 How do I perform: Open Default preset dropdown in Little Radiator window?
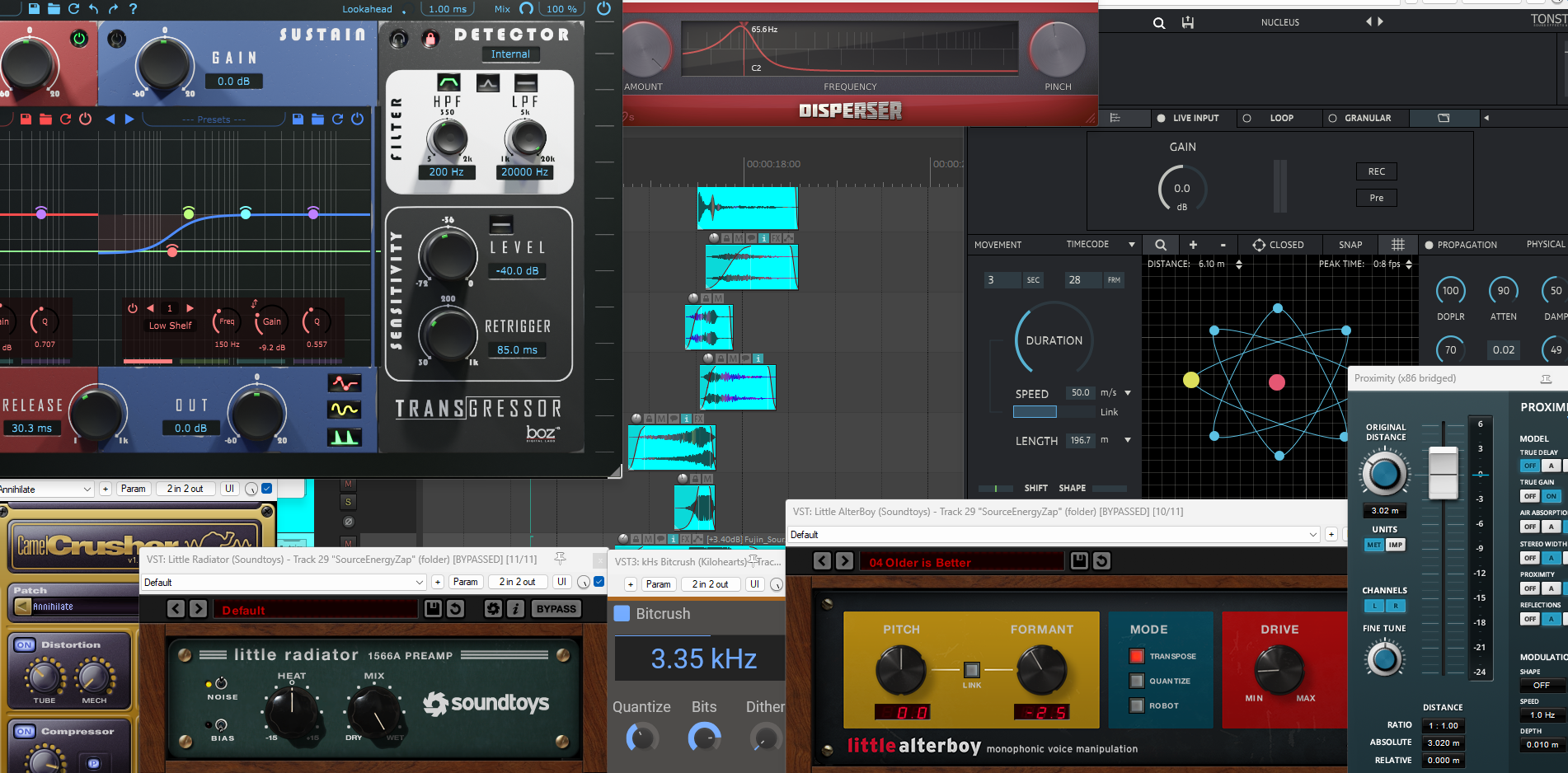point(284,583)
